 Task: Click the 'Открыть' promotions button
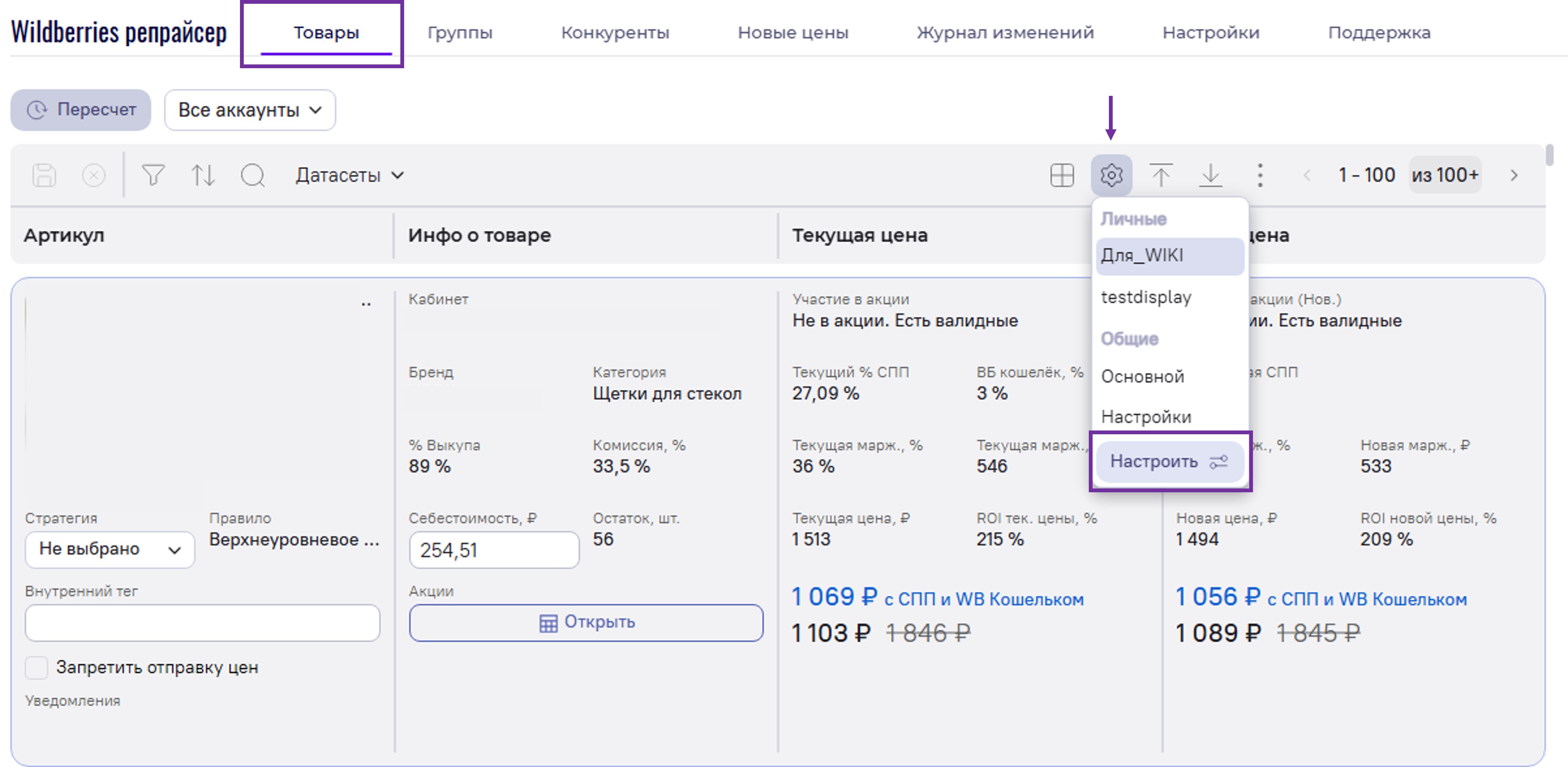point(586,622)
